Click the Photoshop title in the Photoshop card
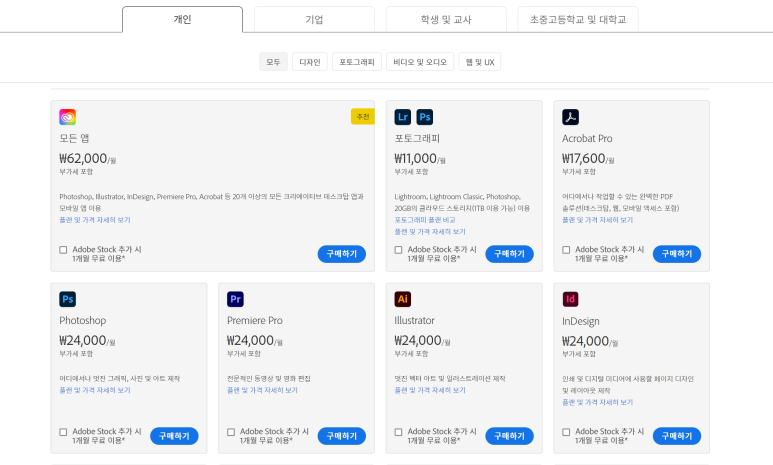This screenshot has height=465, width=773. pyautogui.click(x=83, y=321)
